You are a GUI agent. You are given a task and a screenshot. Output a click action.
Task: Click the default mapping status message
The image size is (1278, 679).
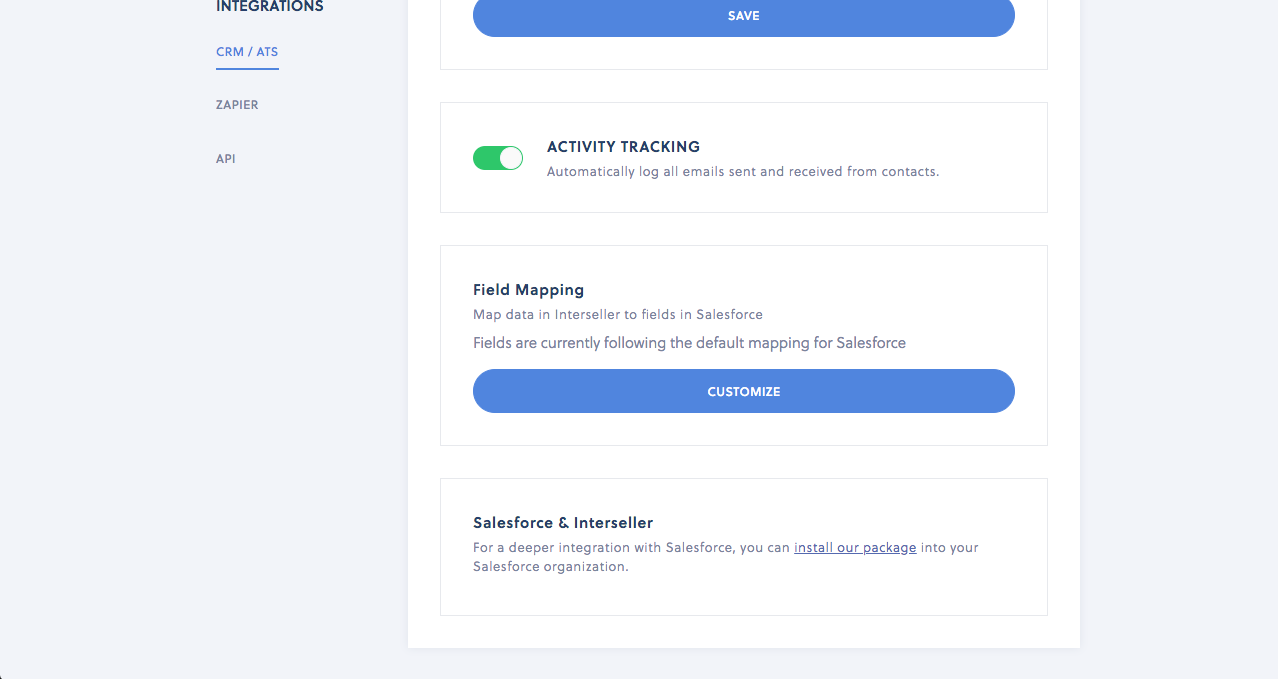(689, 343)
